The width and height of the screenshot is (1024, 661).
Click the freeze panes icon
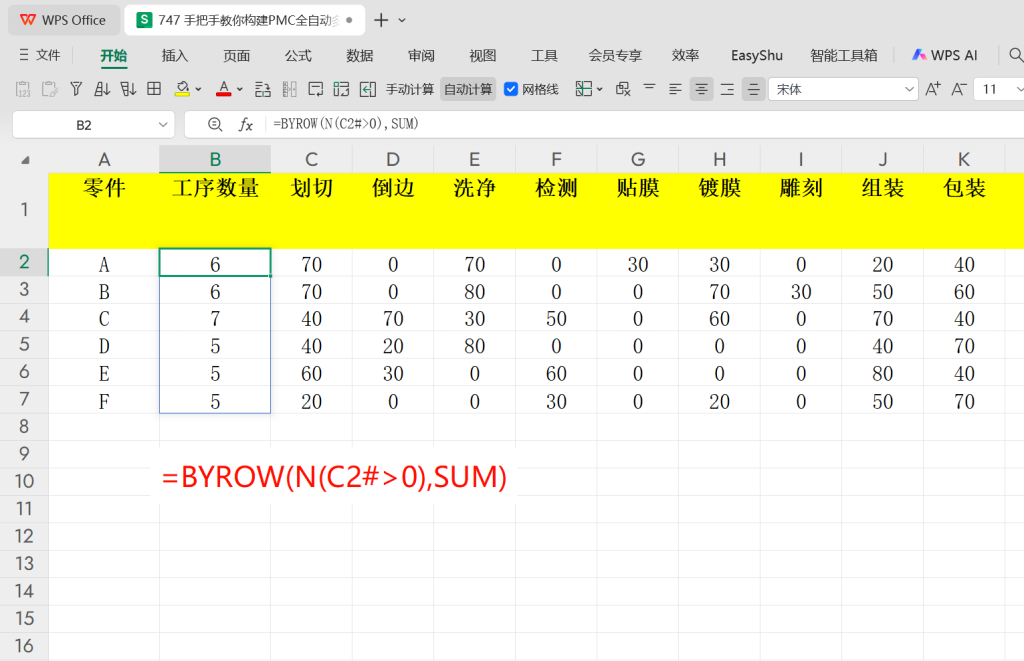pos(583,89)
